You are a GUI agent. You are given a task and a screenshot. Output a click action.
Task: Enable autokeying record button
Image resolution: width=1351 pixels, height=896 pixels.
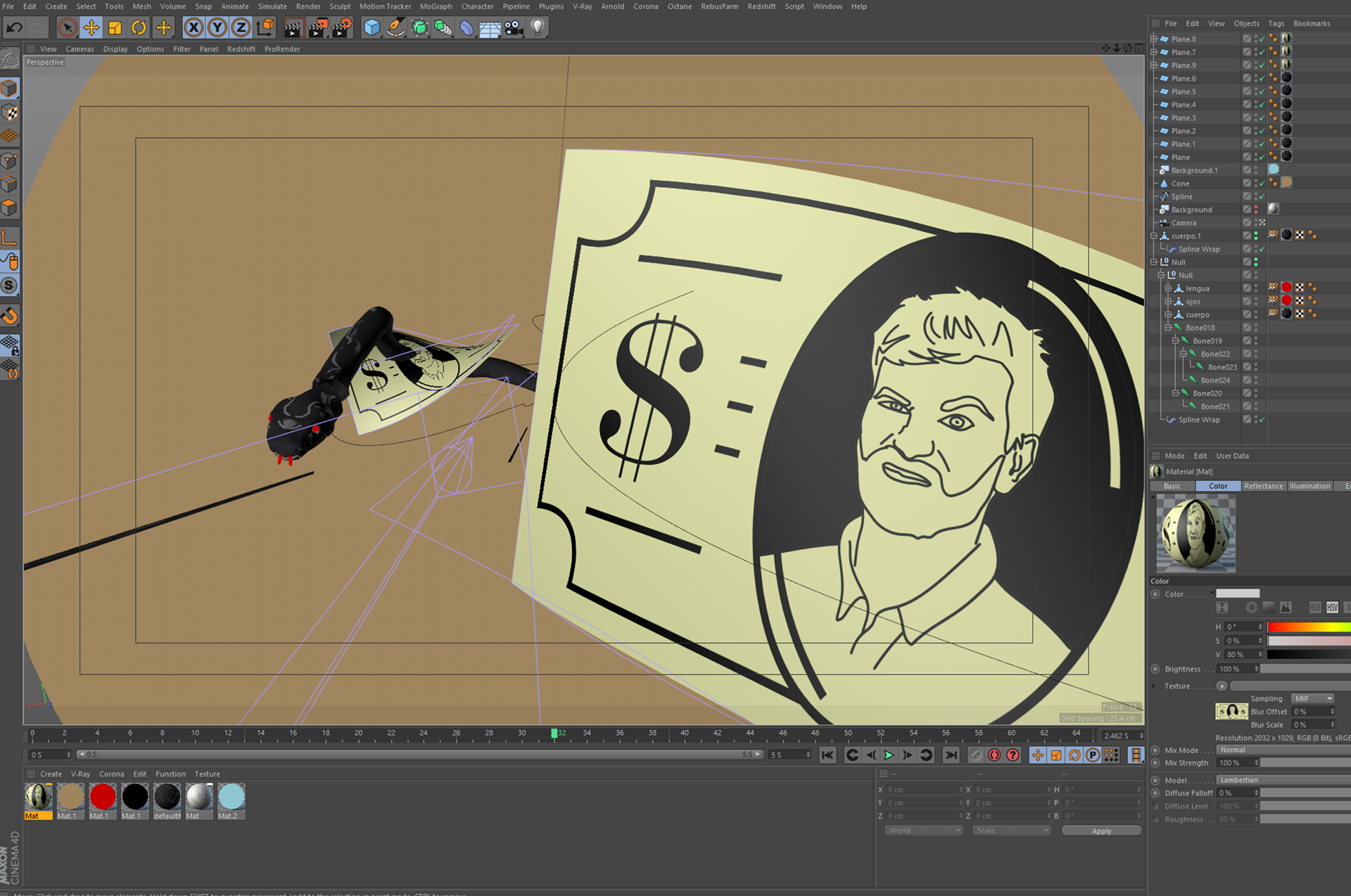coord(994,755)
